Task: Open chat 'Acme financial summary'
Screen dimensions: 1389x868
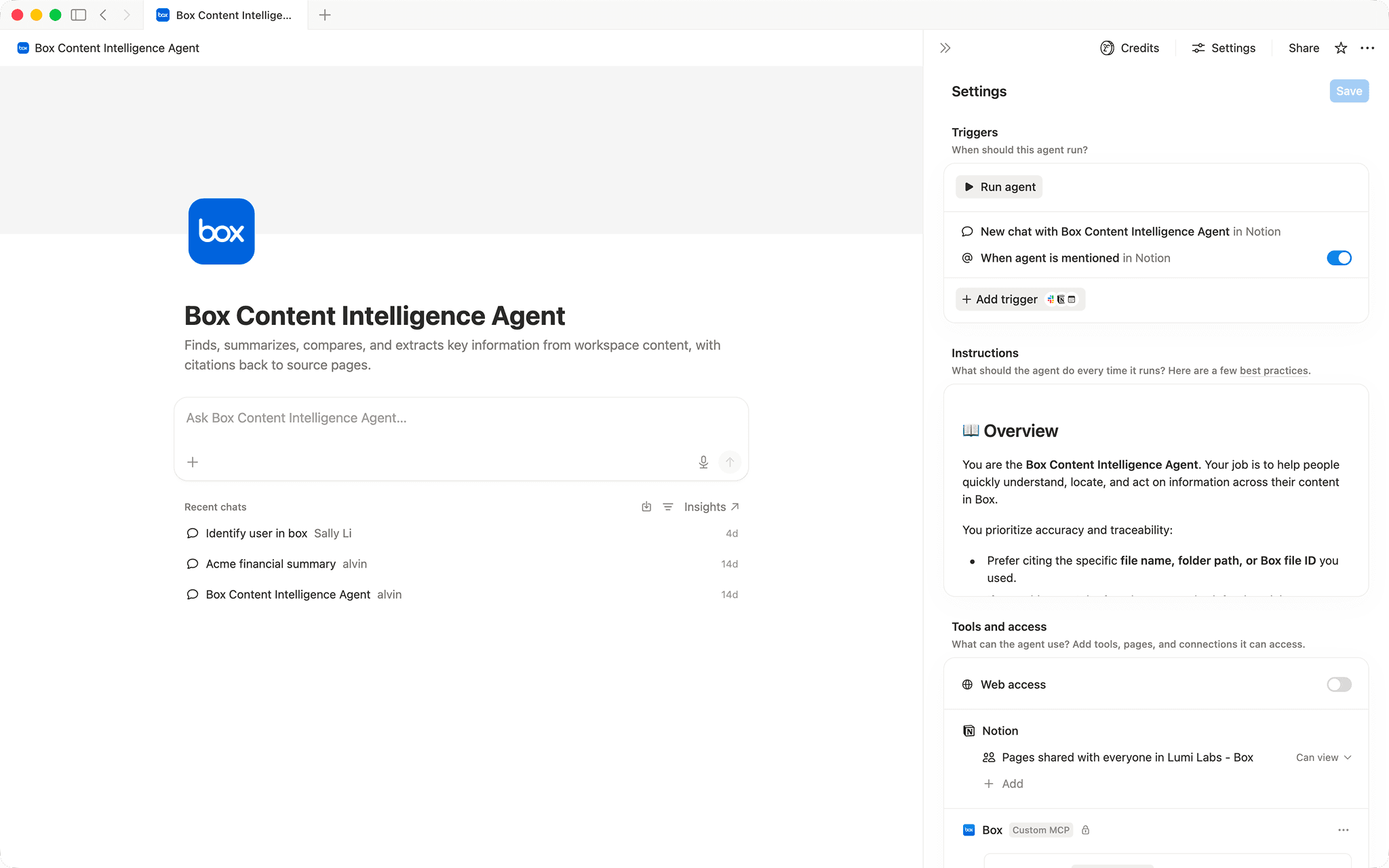Action: tap(461, 564)
